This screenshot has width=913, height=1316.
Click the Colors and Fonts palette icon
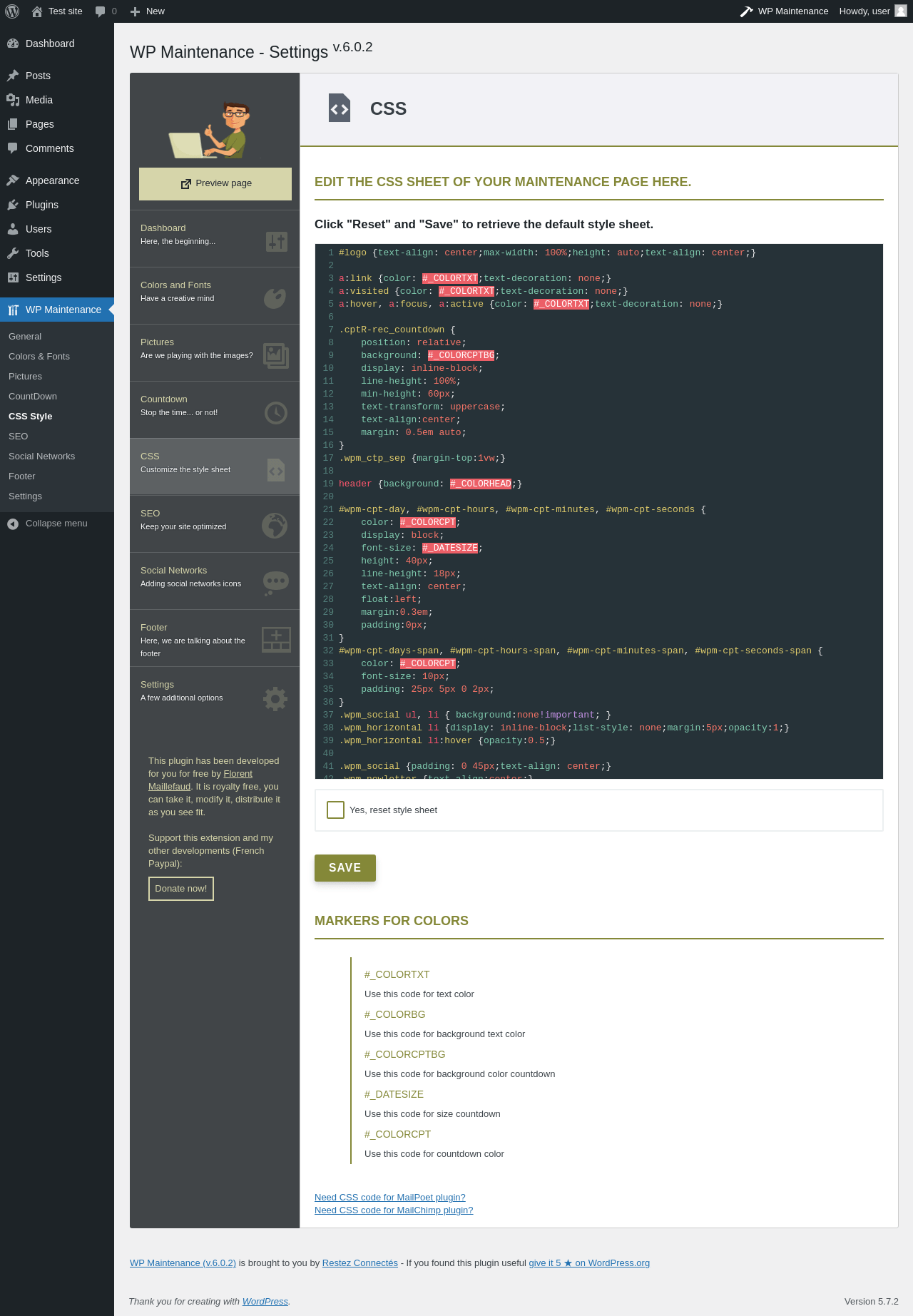[275, 298]
